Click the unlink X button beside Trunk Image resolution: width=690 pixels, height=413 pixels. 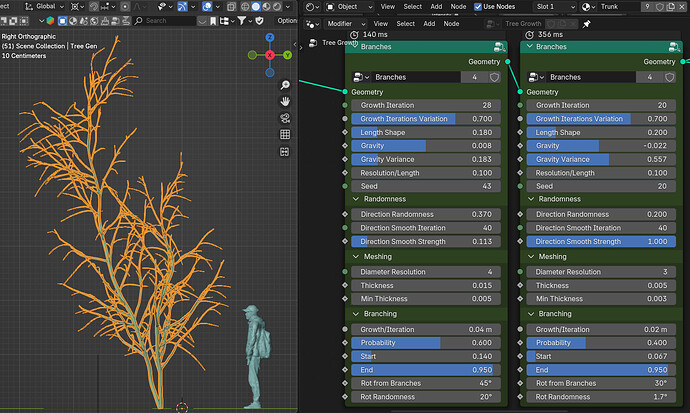(x=682, y=7)
